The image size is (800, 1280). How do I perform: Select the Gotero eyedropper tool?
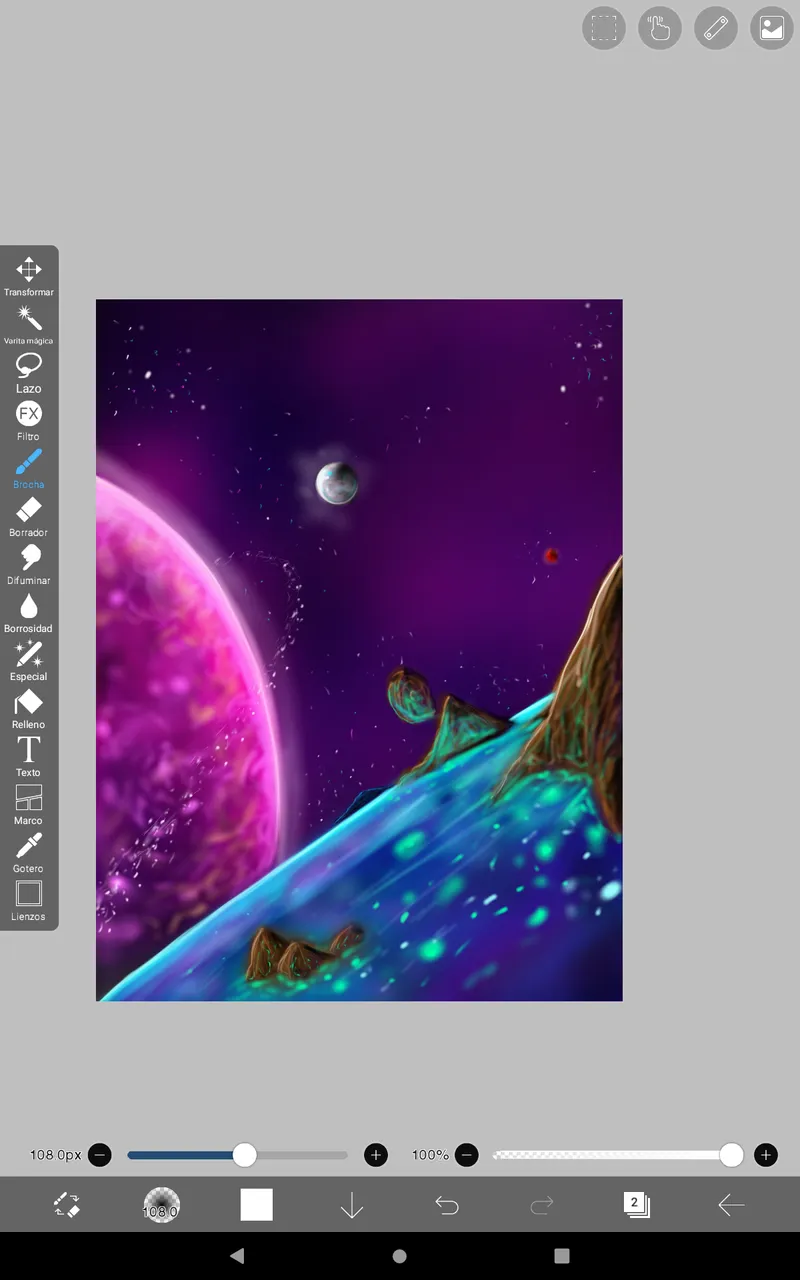29,853
